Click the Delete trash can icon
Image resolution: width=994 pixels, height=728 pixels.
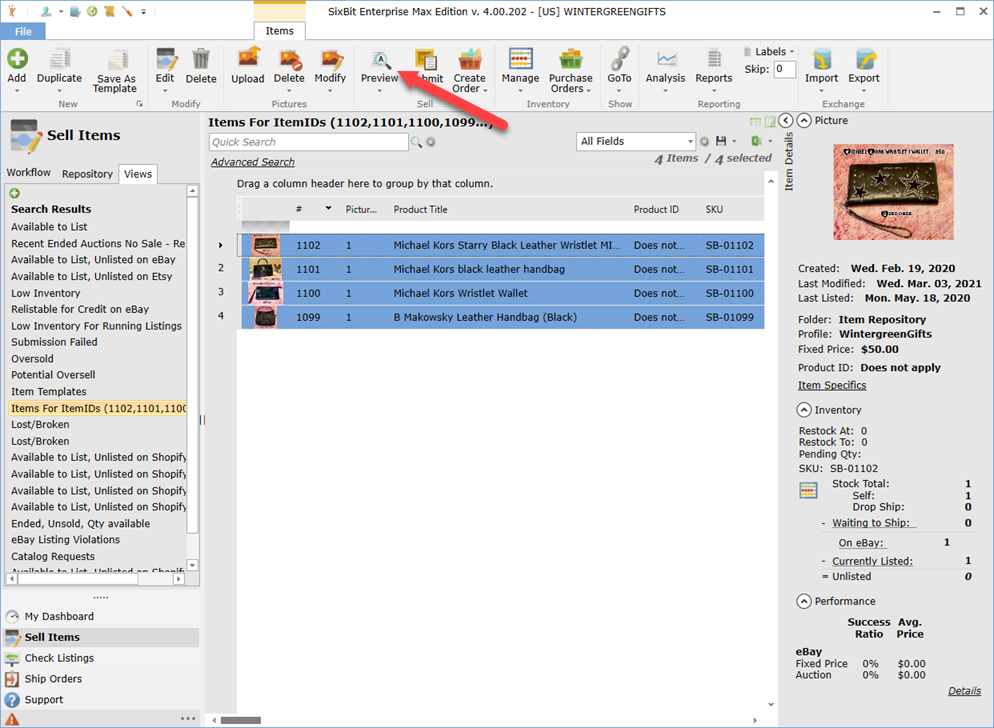tap(201, 60)
